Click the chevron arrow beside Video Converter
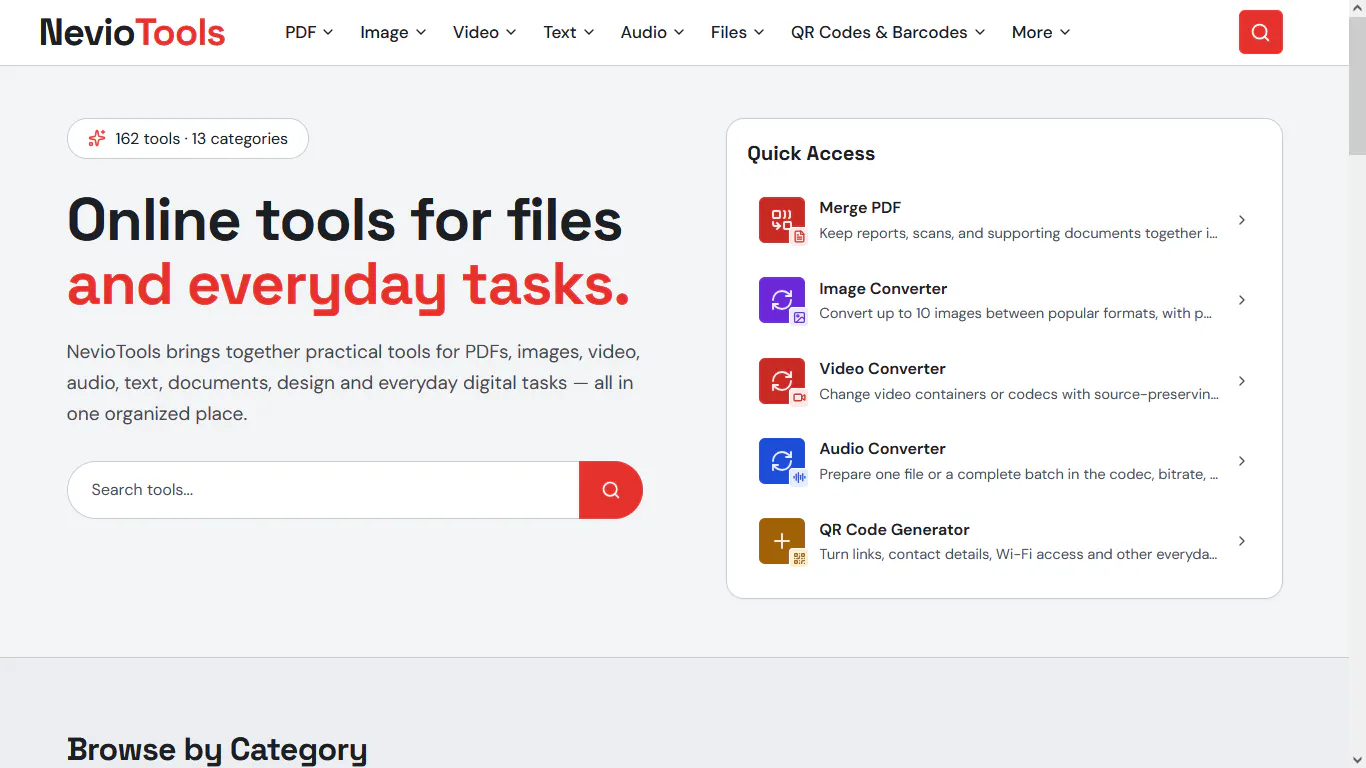 (1242, 381)
